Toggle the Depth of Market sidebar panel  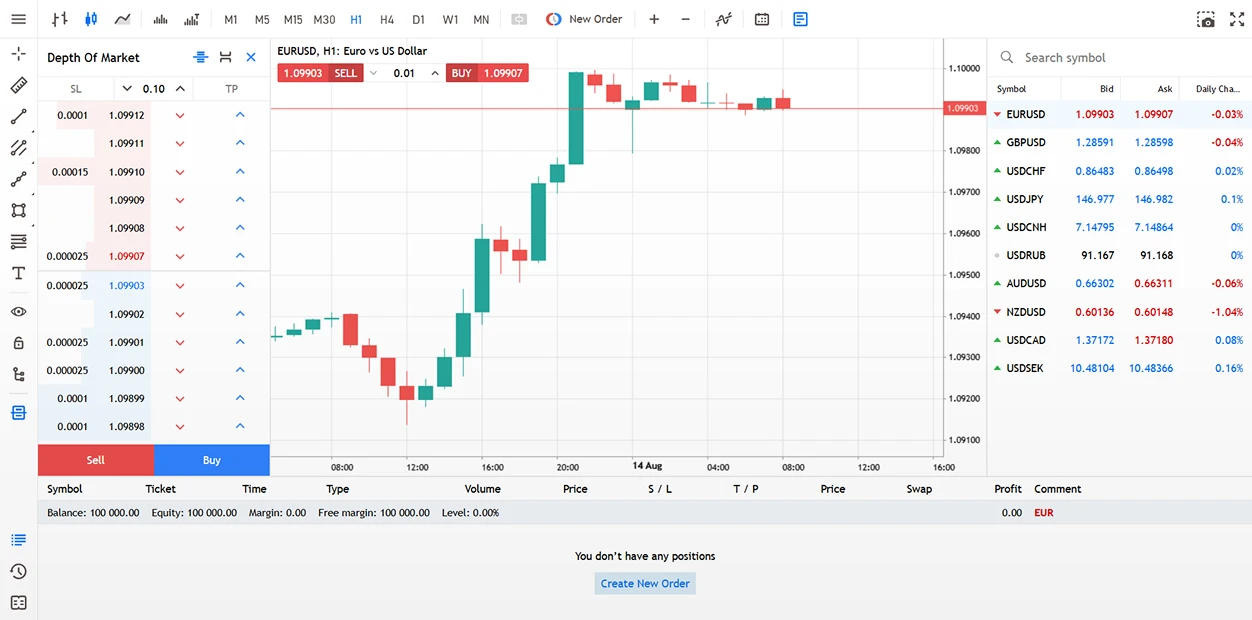click(x=18, y=412)
